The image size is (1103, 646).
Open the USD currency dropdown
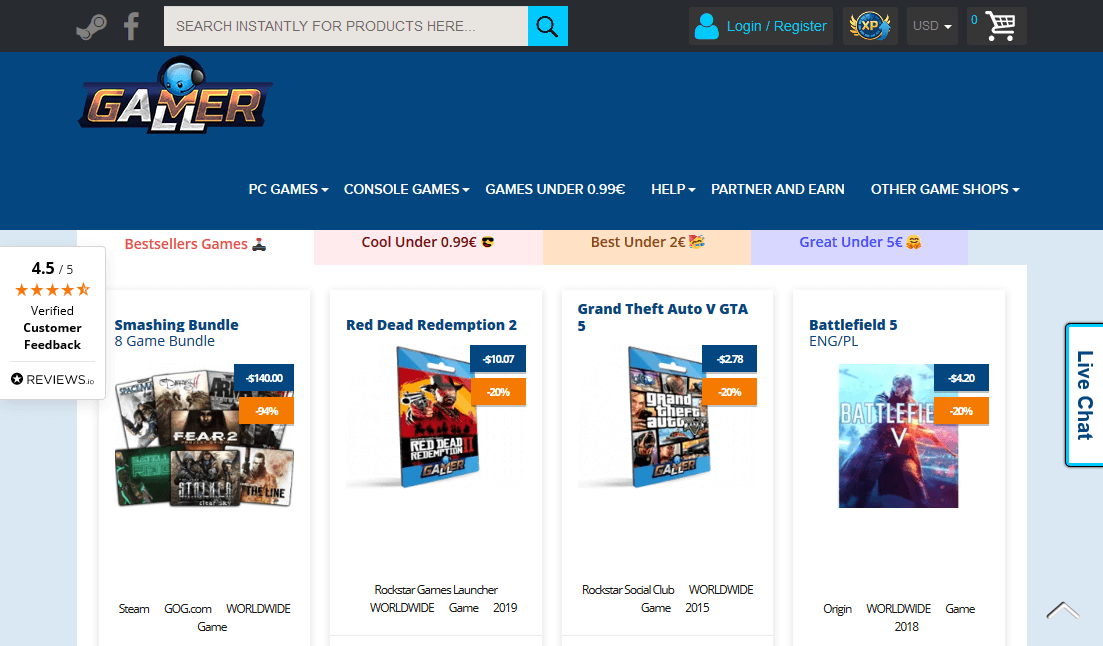[x=932, y=26]
